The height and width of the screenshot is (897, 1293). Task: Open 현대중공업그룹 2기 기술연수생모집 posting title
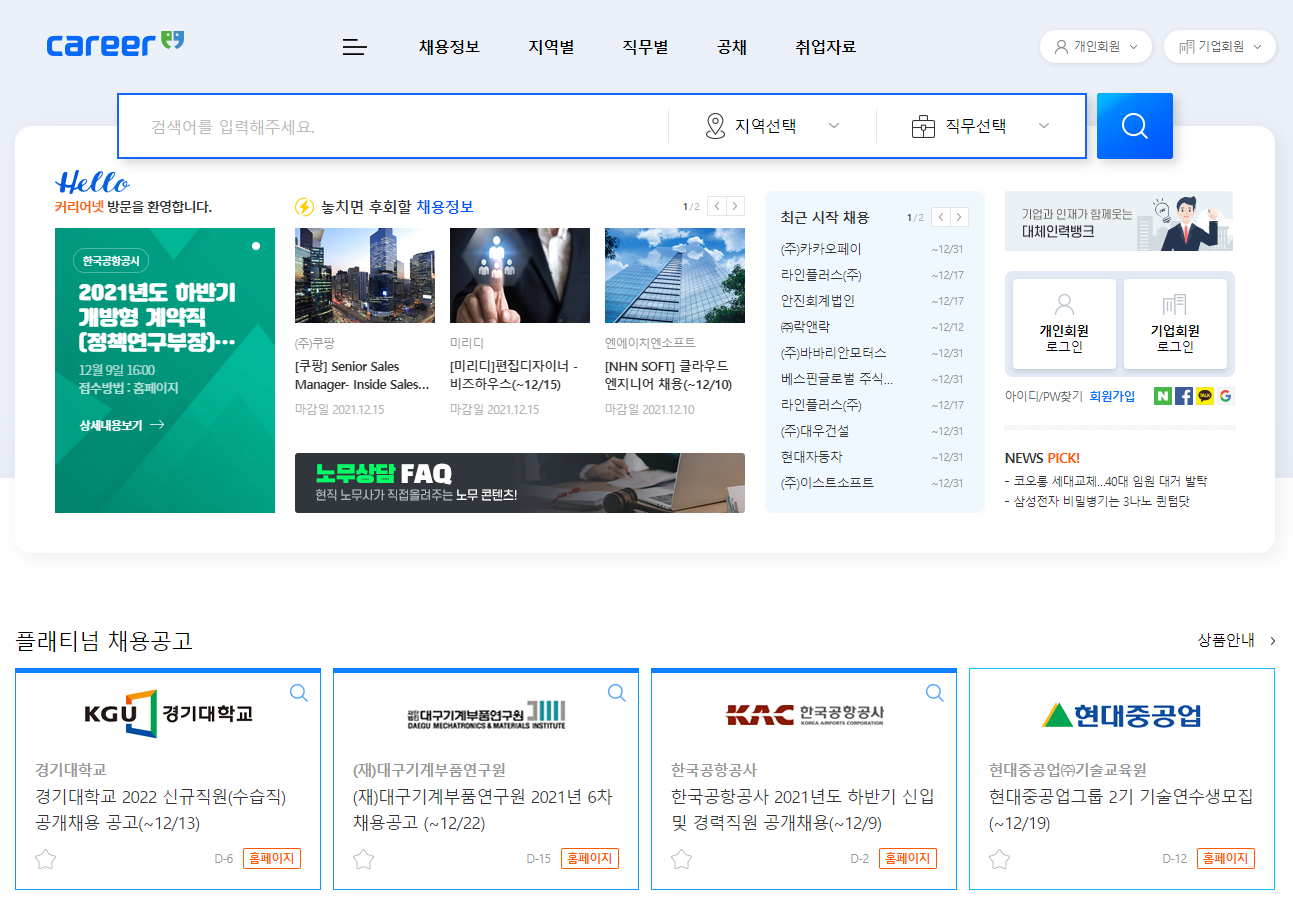1121,810
